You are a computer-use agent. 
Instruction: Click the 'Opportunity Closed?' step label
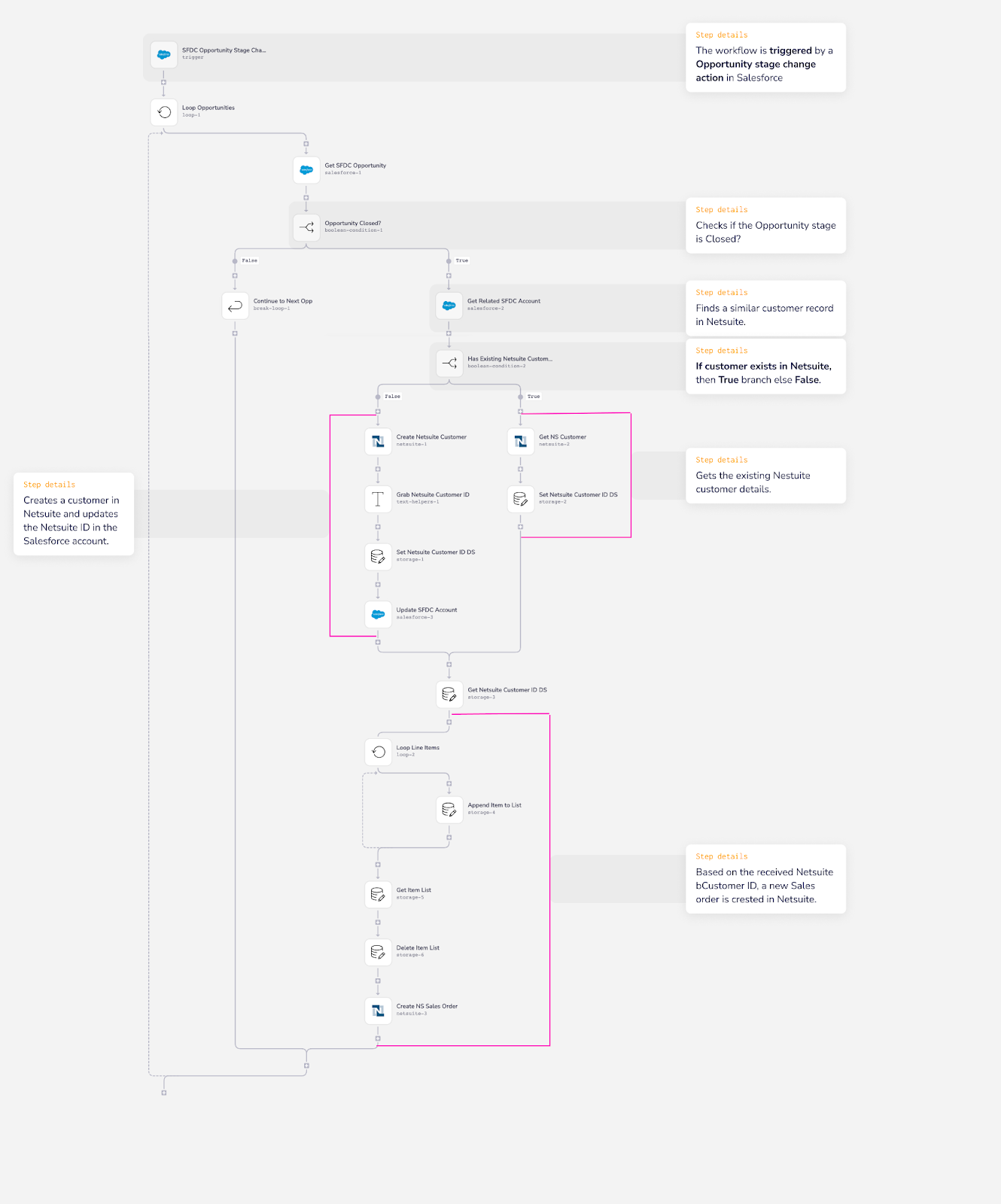[353, 223]
